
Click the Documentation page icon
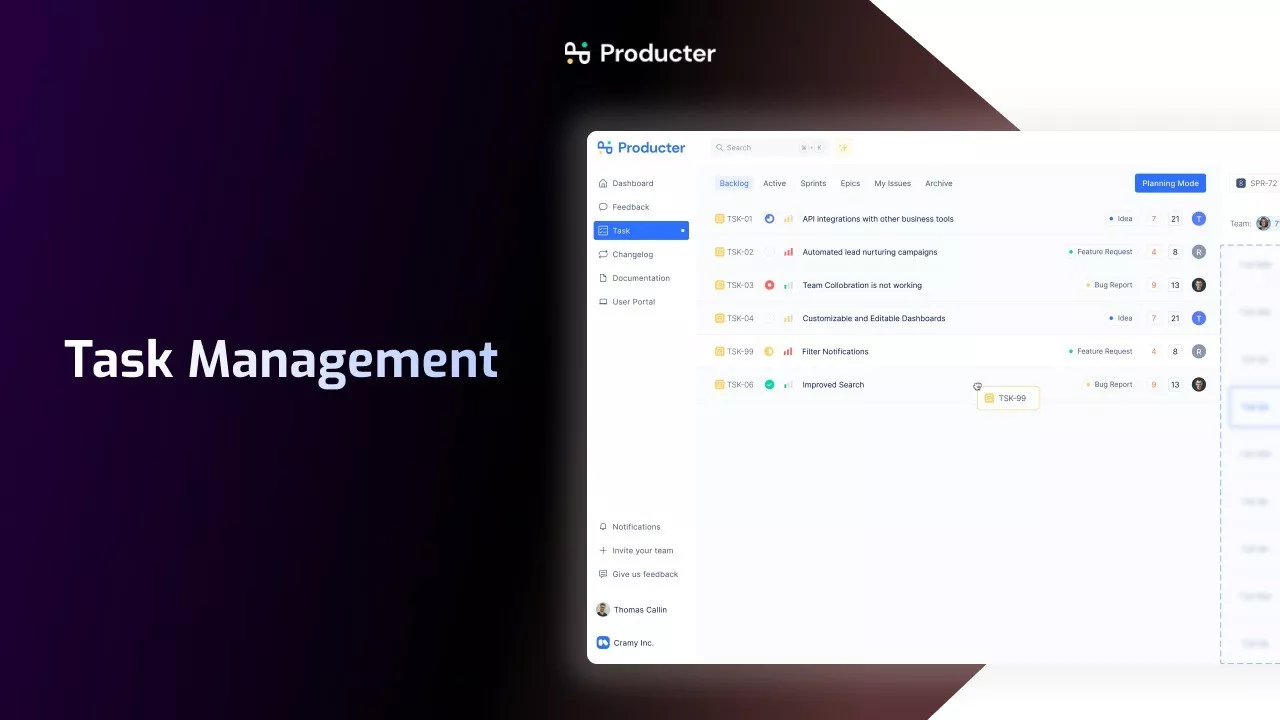(603, 278)
